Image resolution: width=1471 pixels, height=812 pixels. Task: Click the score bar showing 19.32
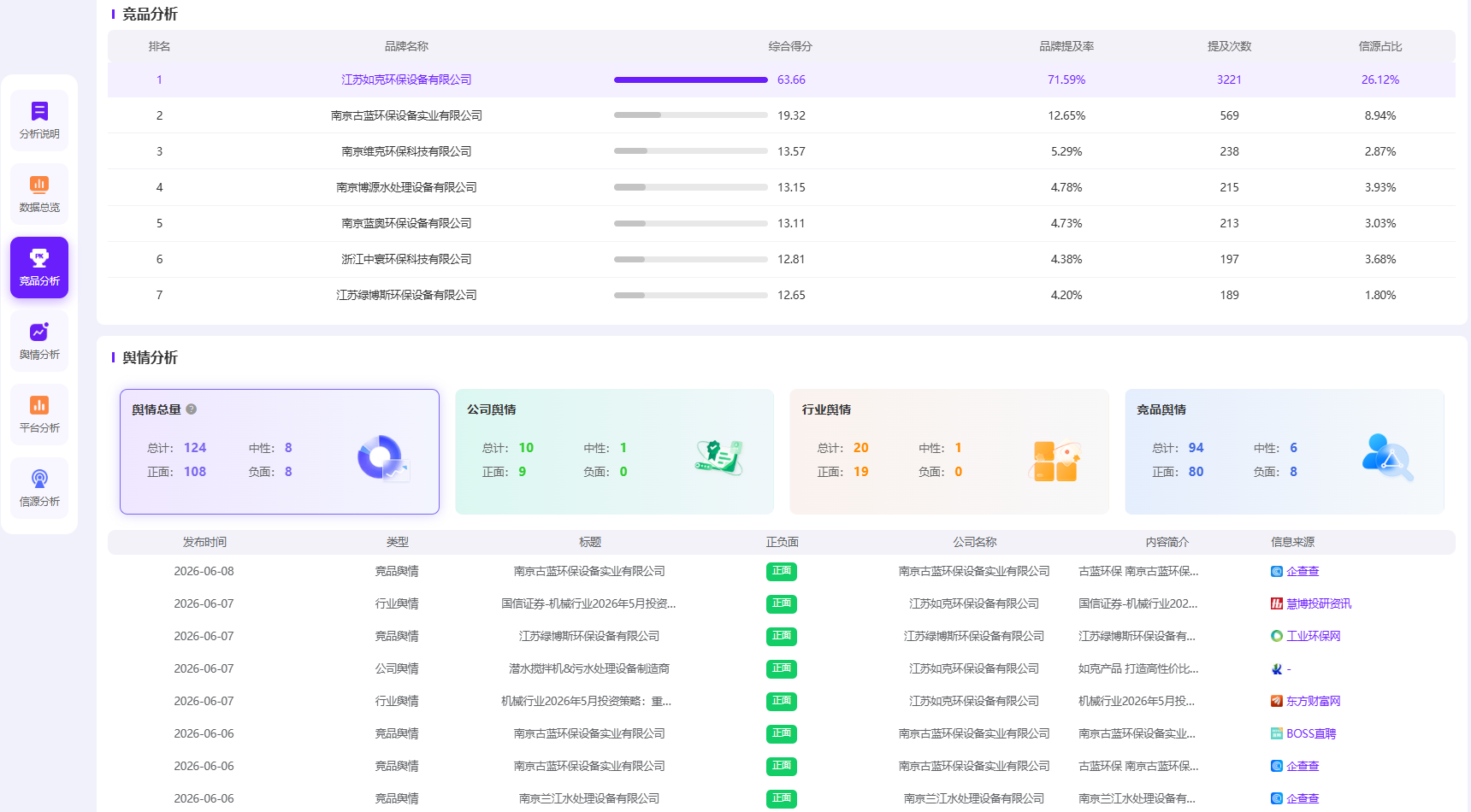click(691, 115)
